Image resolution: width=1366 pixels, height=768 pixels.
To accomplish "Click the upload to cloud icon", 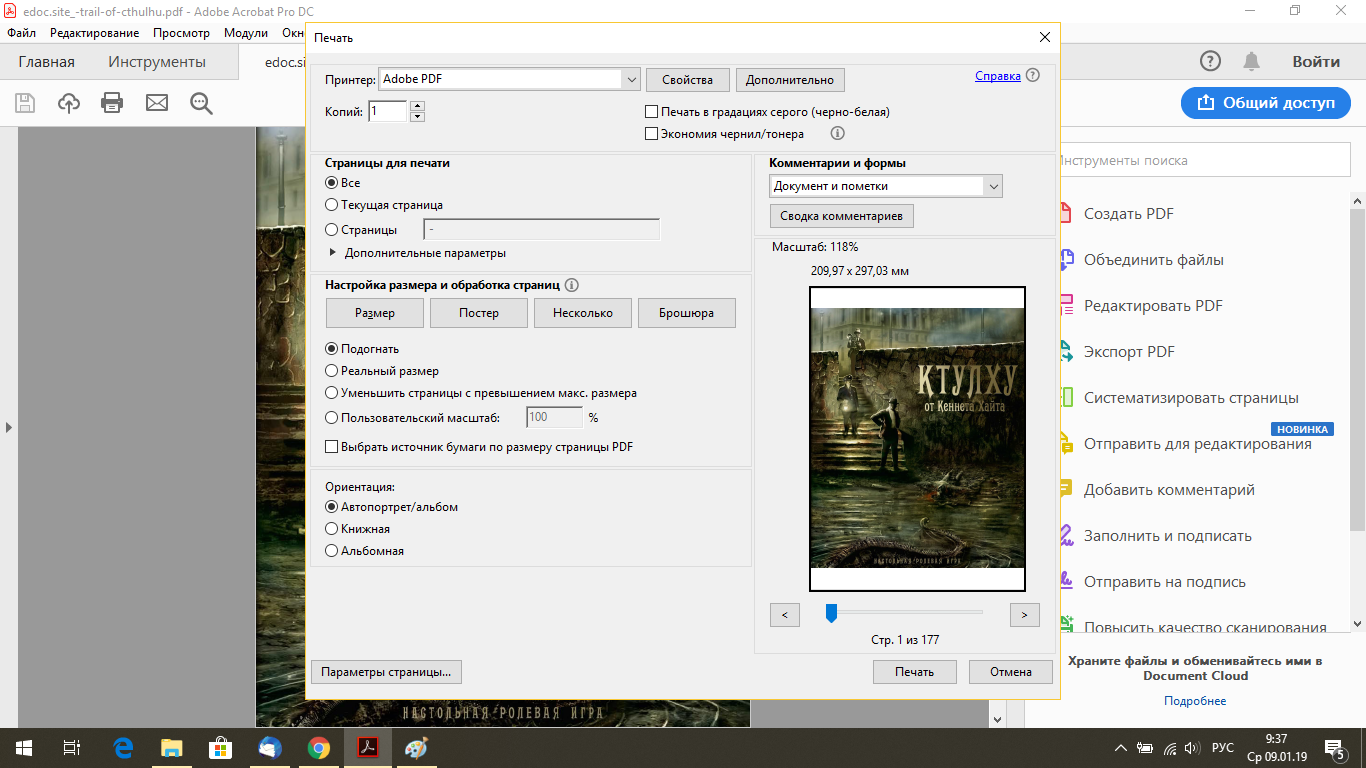I will (68, 103).
